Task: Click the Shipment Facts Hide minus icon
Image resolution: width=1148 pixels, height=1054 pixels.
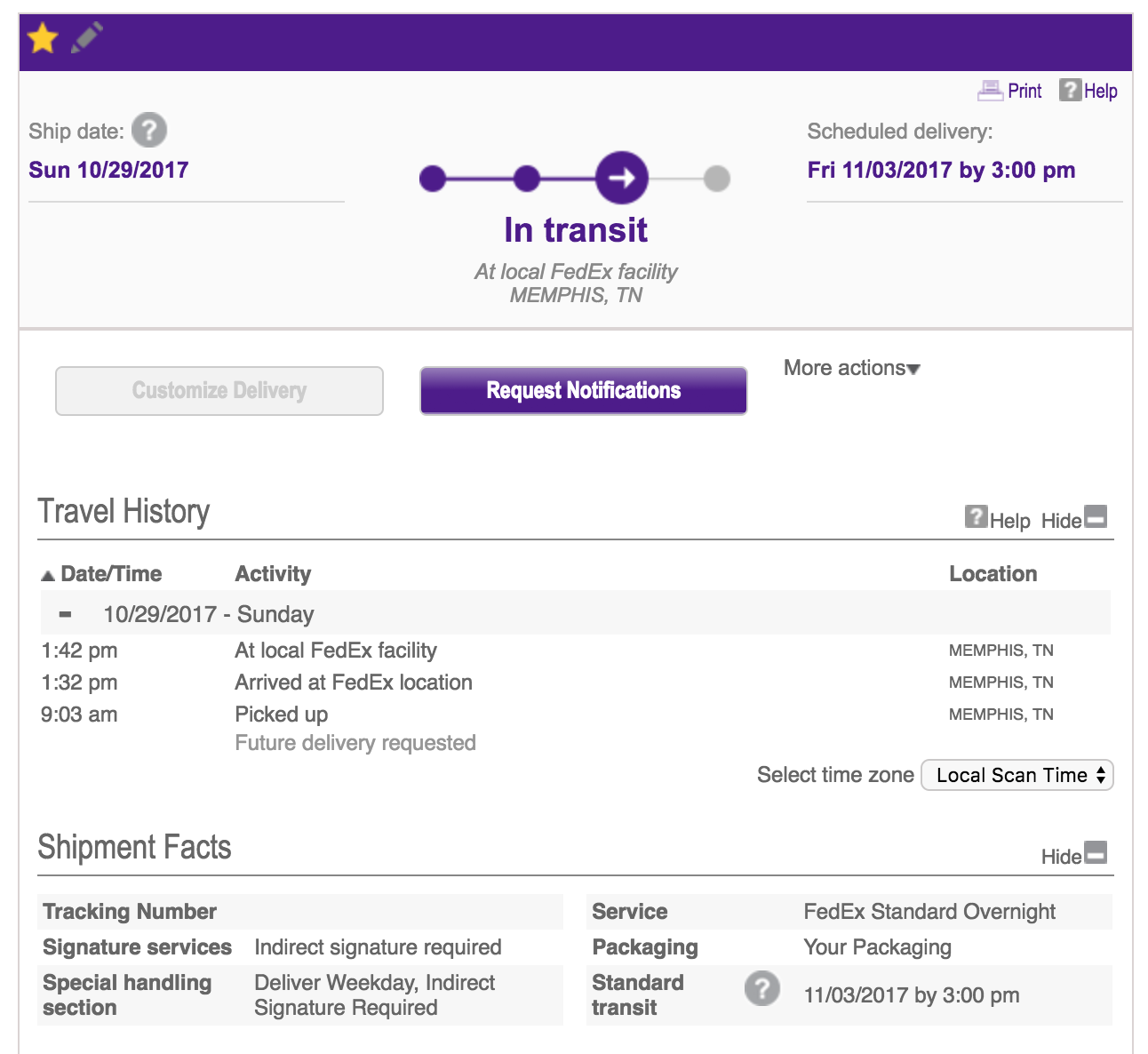Action: [x=1096, y=852]
